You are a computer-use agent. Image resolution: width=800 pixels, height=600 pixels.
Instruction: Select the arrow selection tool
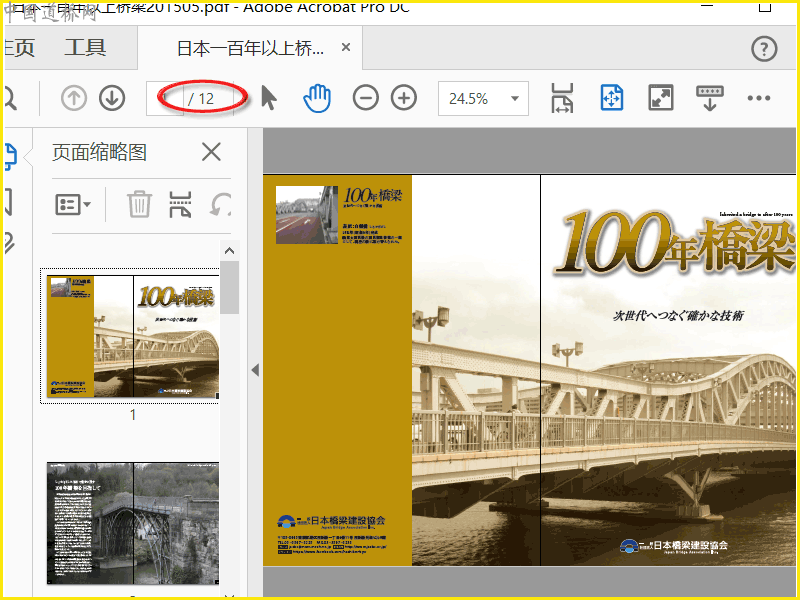point(268,98)
